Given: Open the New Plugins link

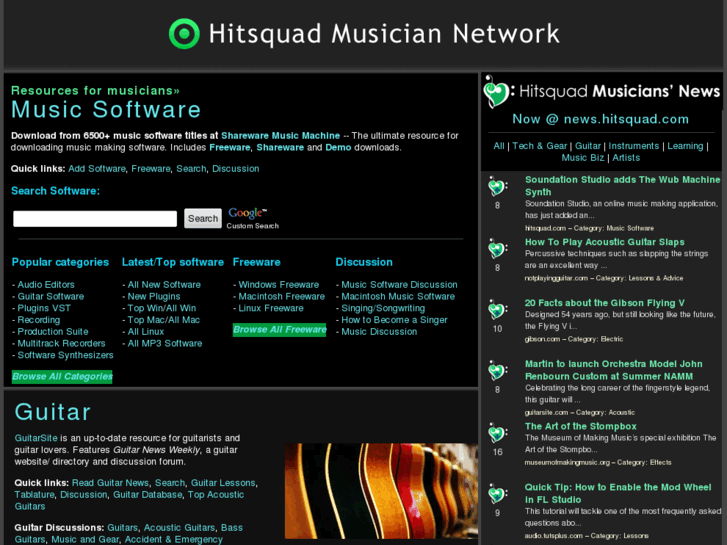Looking at the screenshot, I should (x=154, y=296).
